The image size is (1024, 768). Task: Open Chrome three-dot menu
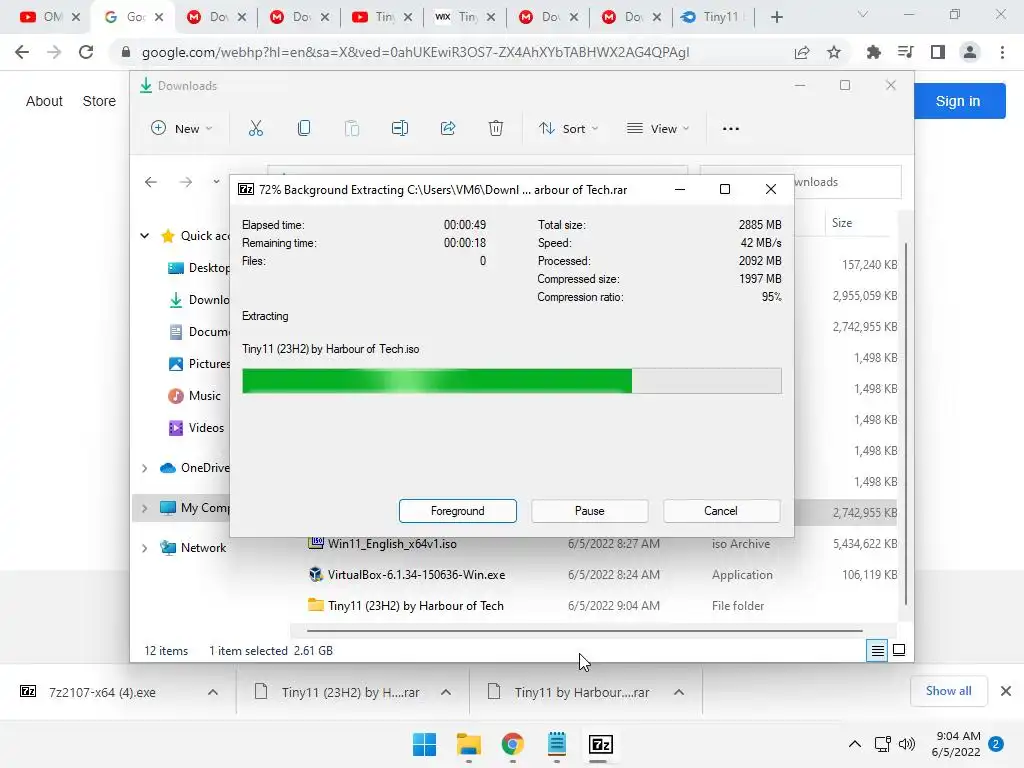point(1002,52)
